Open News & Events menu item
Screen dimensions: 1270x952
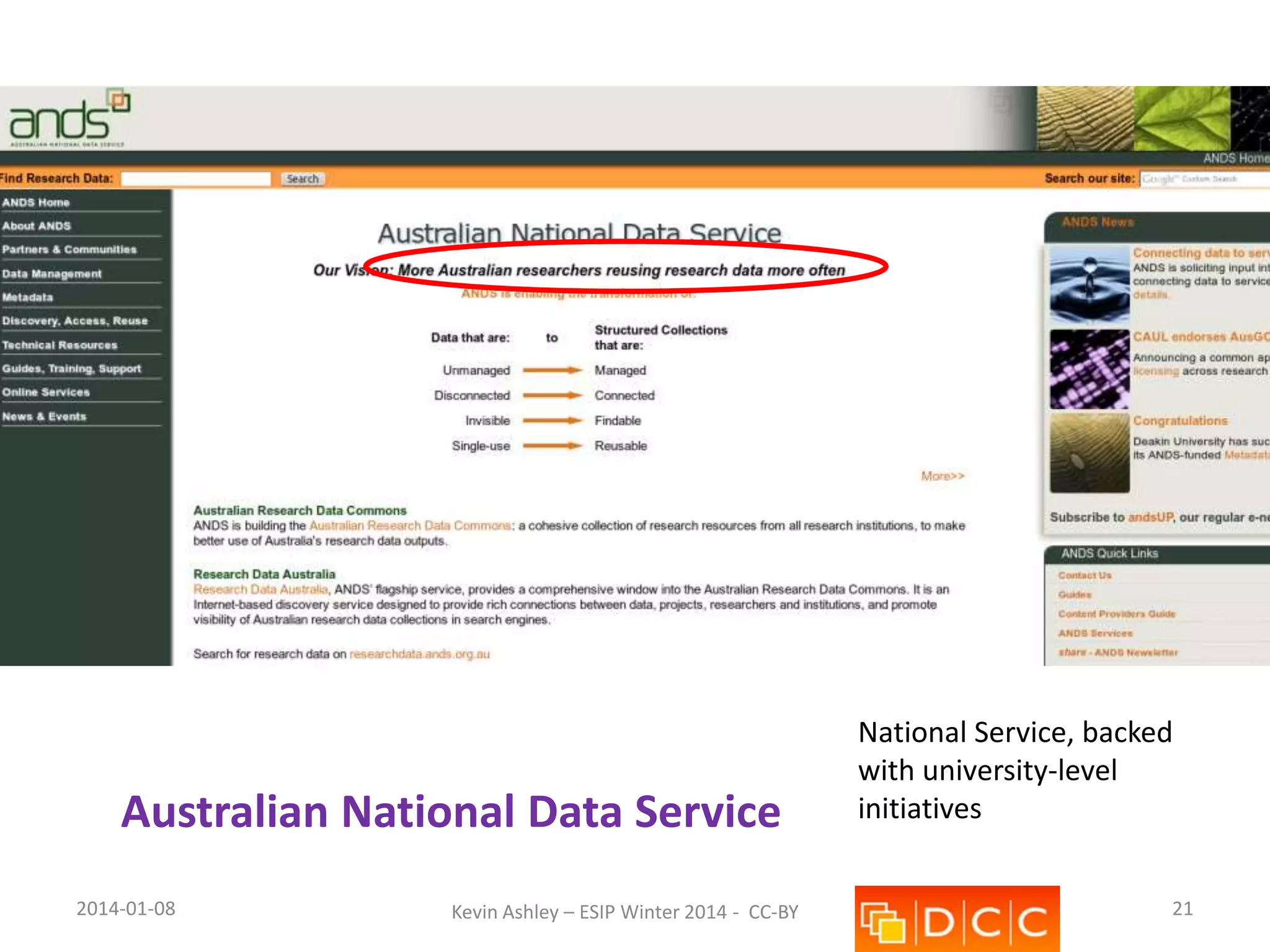click(44, 416)
